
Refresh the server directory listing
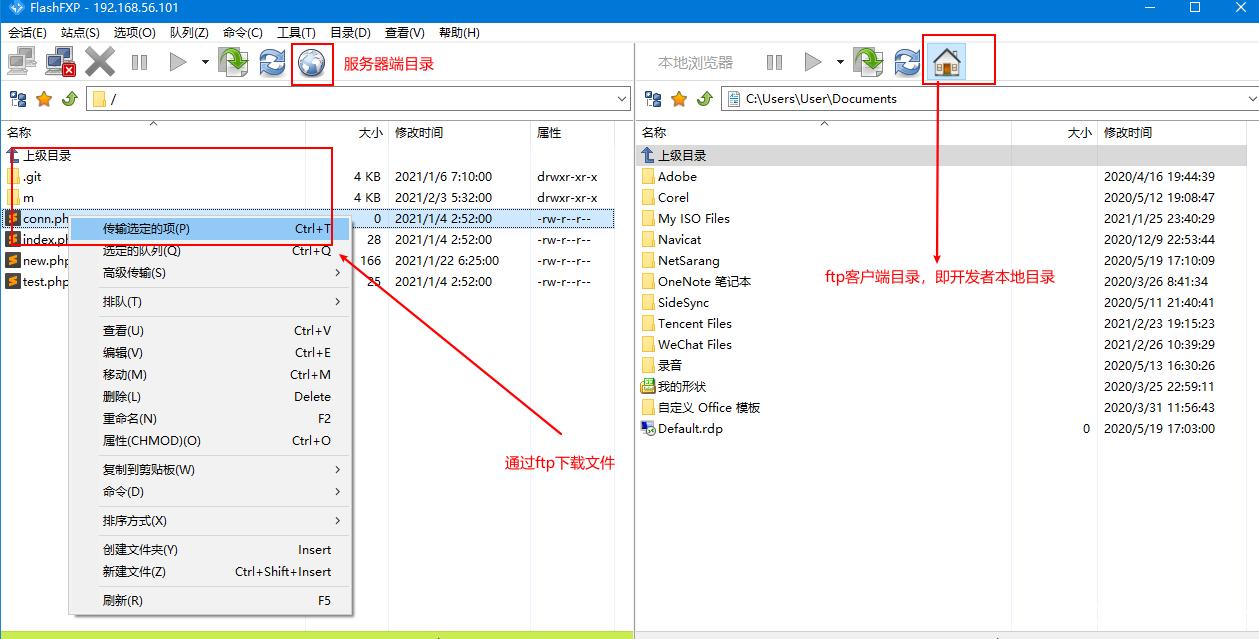272,63
